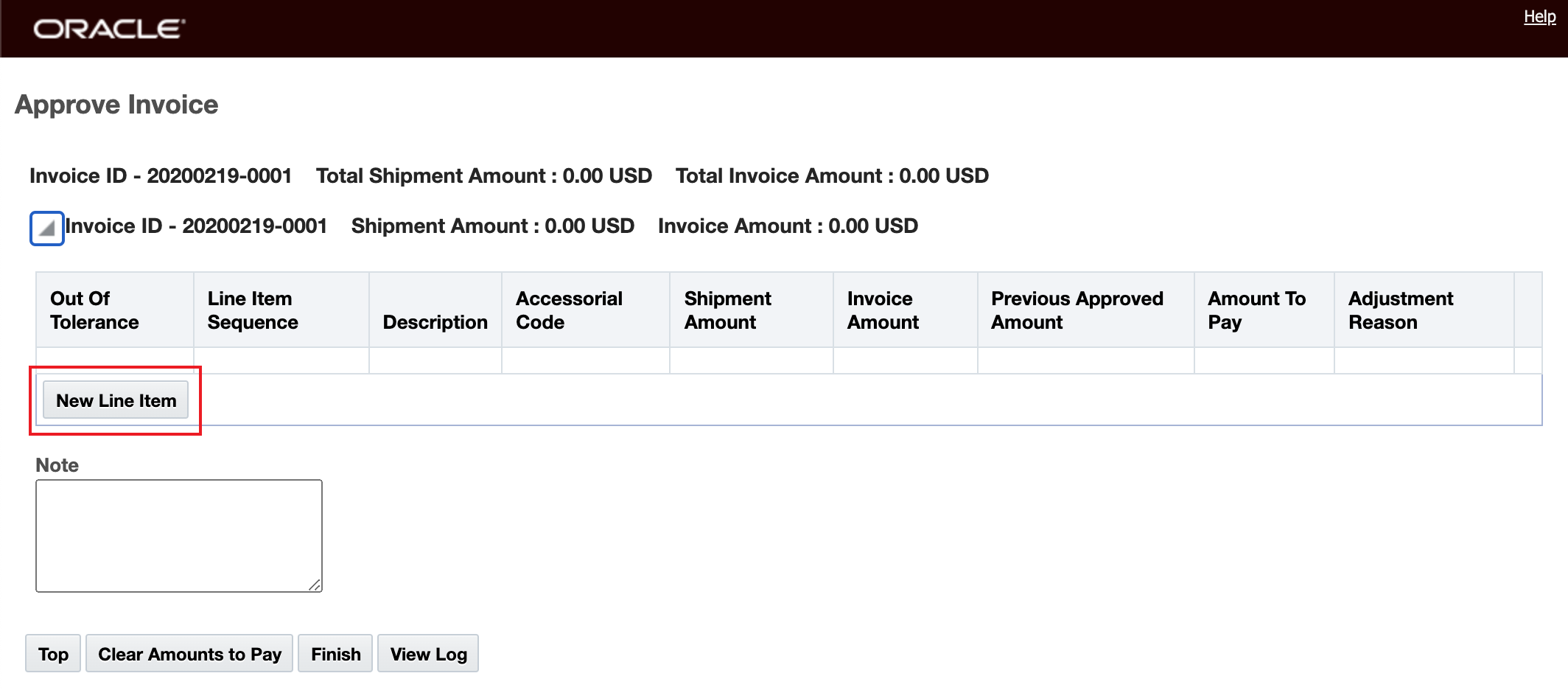1568x690 pixels.
Task: Click Clear Amounts to Pay
Action: click(x=189, y=654)
